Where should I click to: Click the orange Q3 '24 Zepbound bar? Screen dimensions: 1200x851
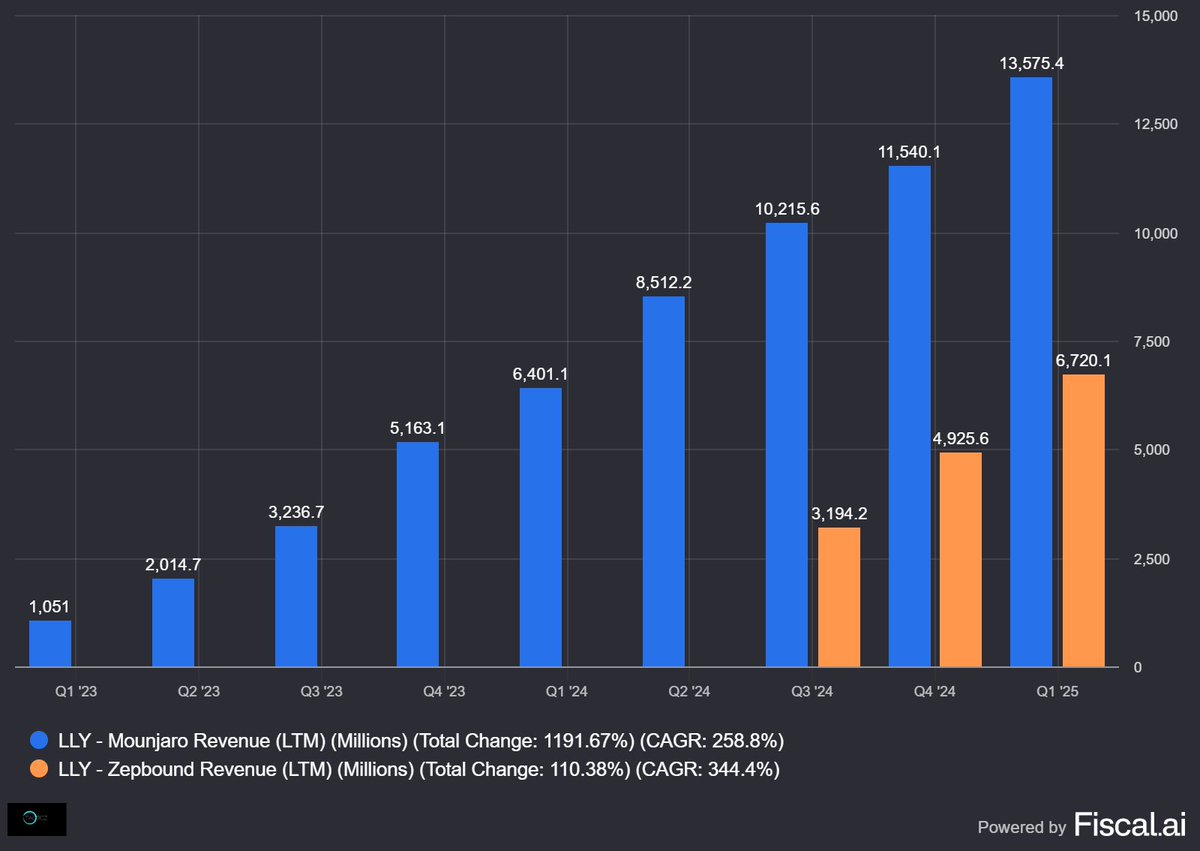839,597
